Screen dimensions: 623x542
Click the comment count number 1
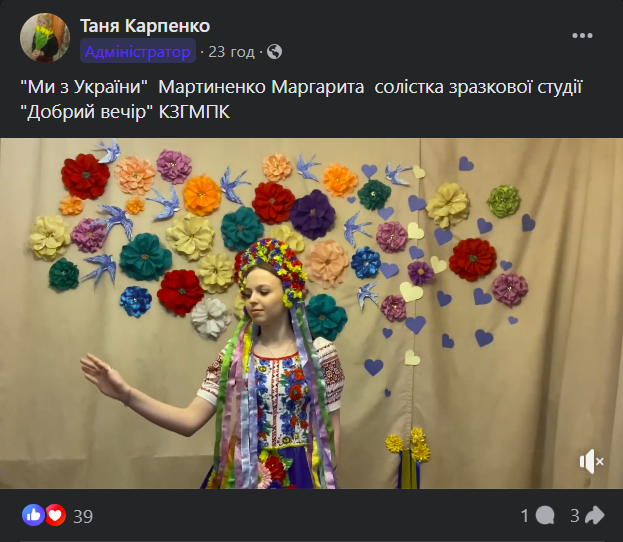click(x=525, y=516)
